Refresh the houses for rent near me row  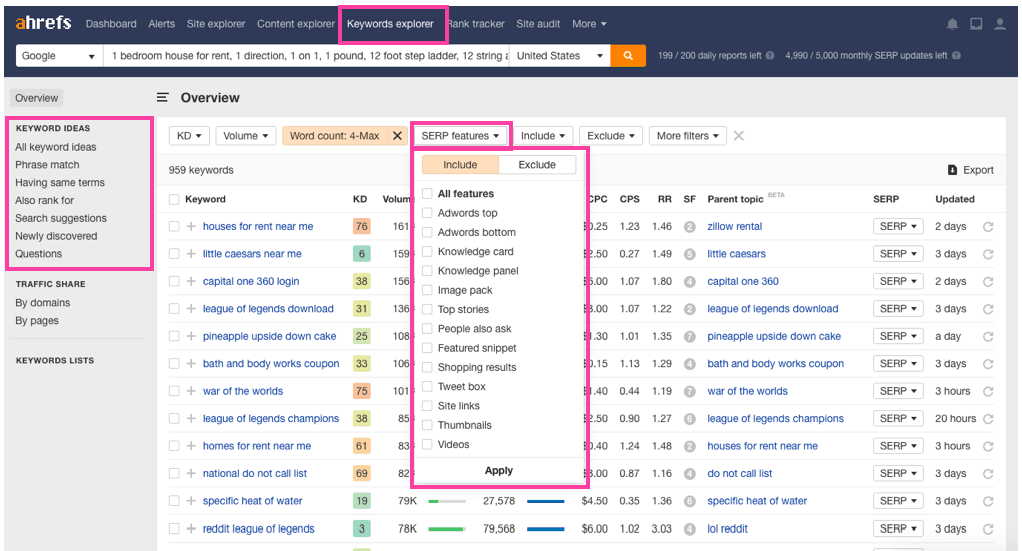988,227
